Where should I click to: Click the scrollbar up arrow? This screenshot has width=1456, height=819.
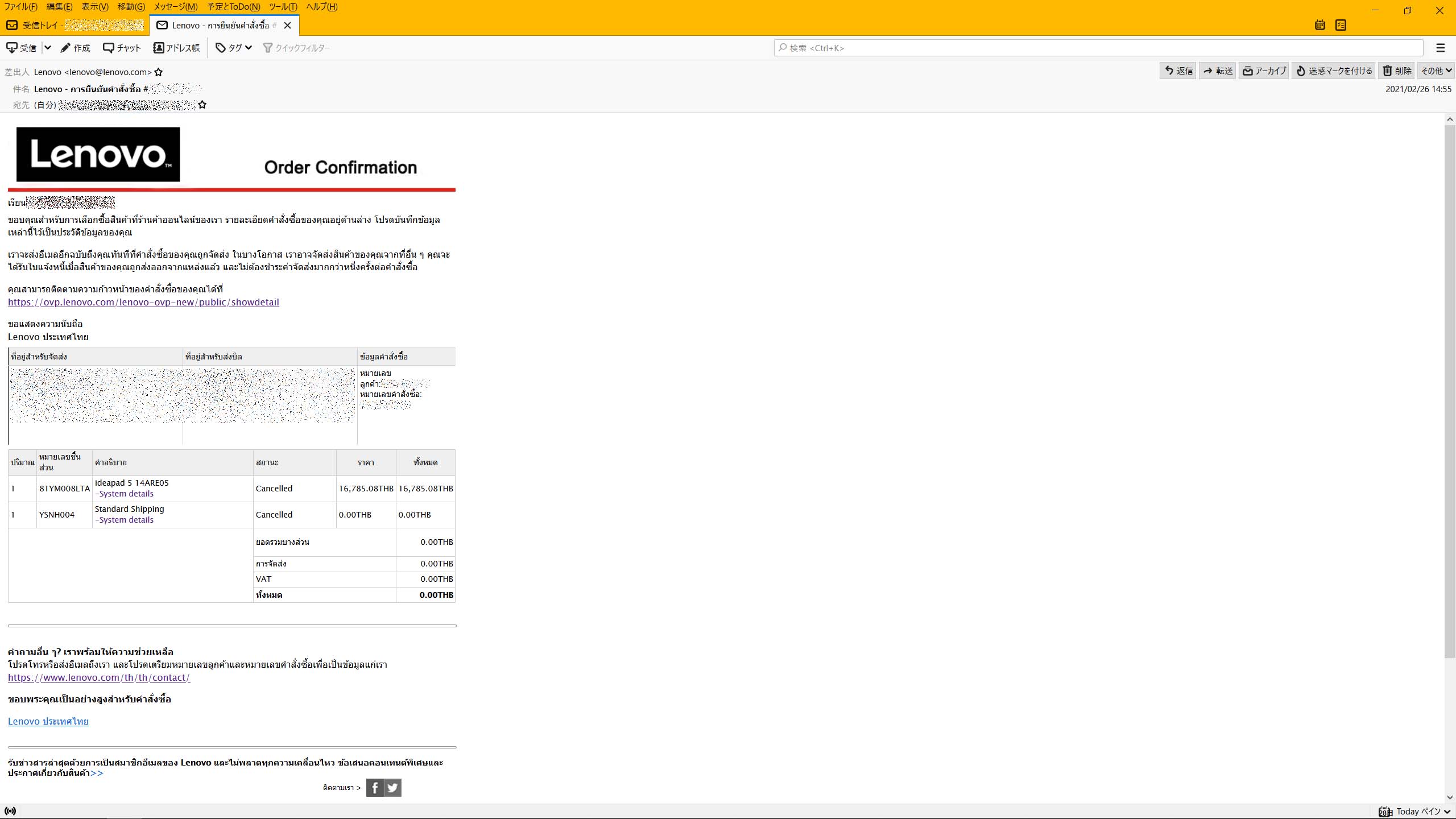point(1450,119)
